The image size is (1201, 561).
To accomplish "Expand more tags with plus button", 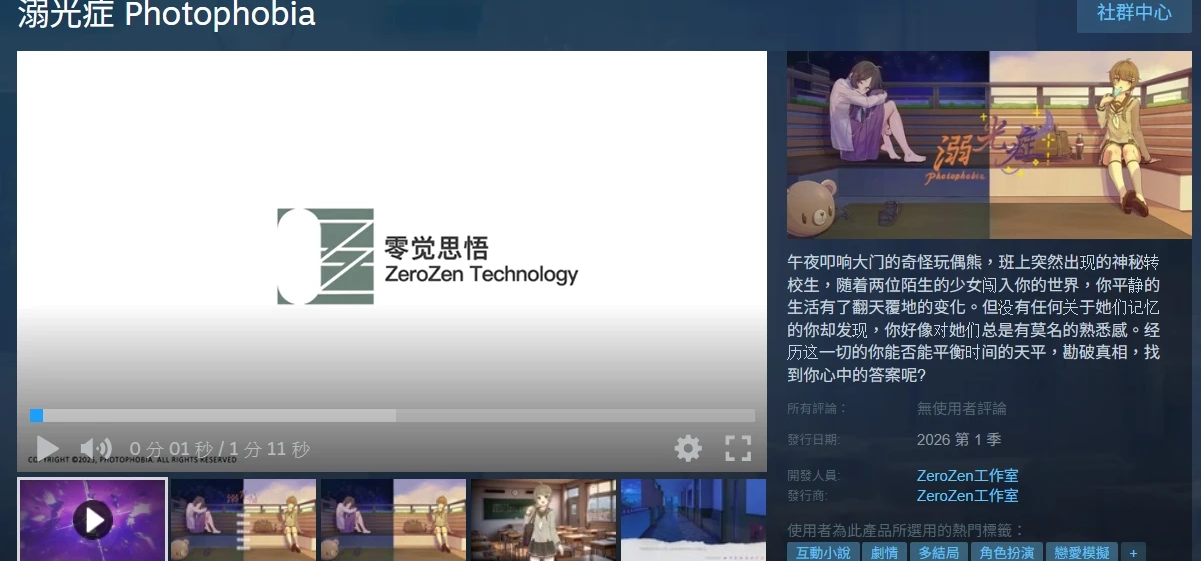I will coord(1133,553).
